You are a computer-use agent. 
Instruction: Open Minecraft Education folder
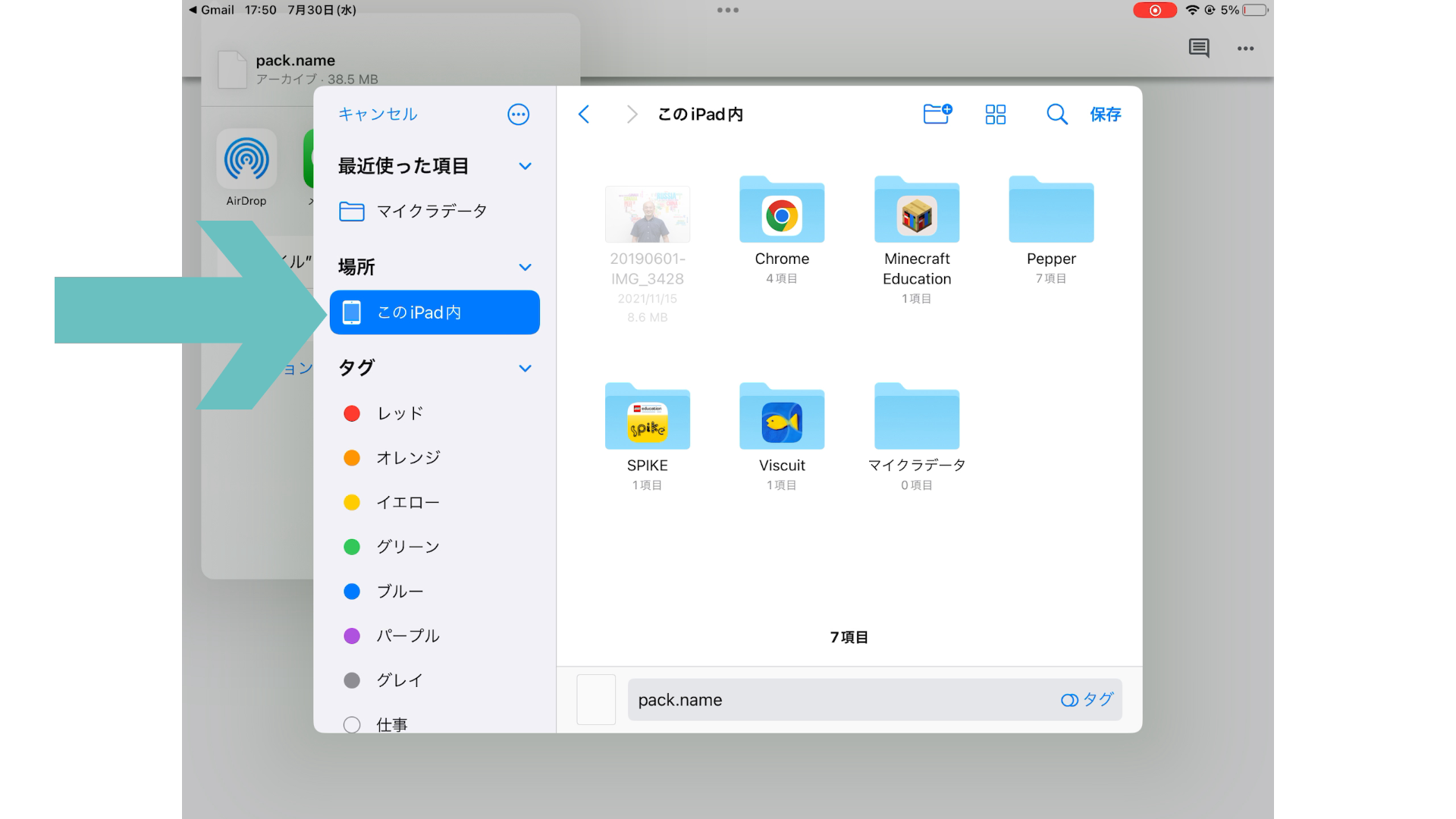coord(916,211)
